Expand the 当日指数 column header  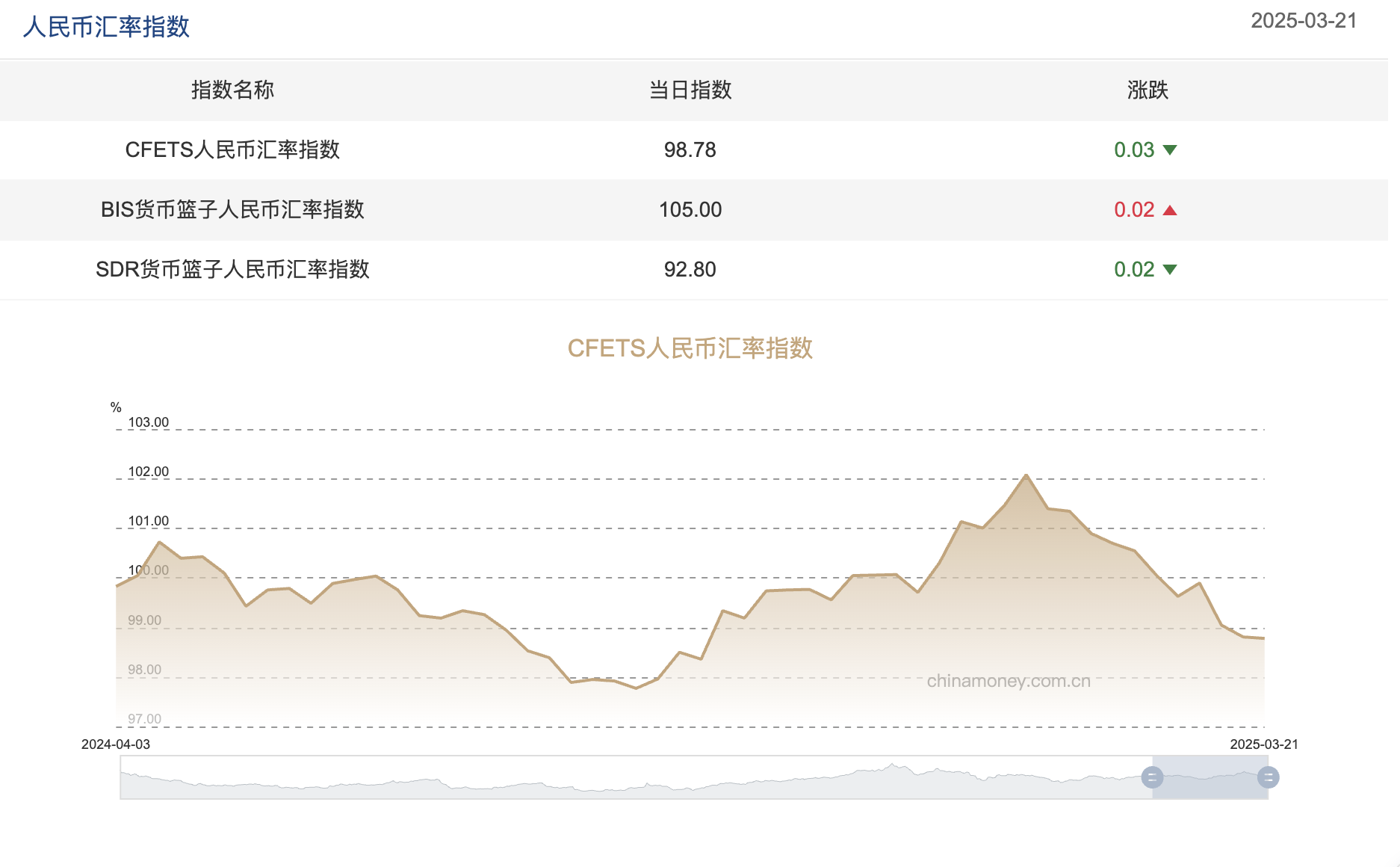click(x=690, y=90)
